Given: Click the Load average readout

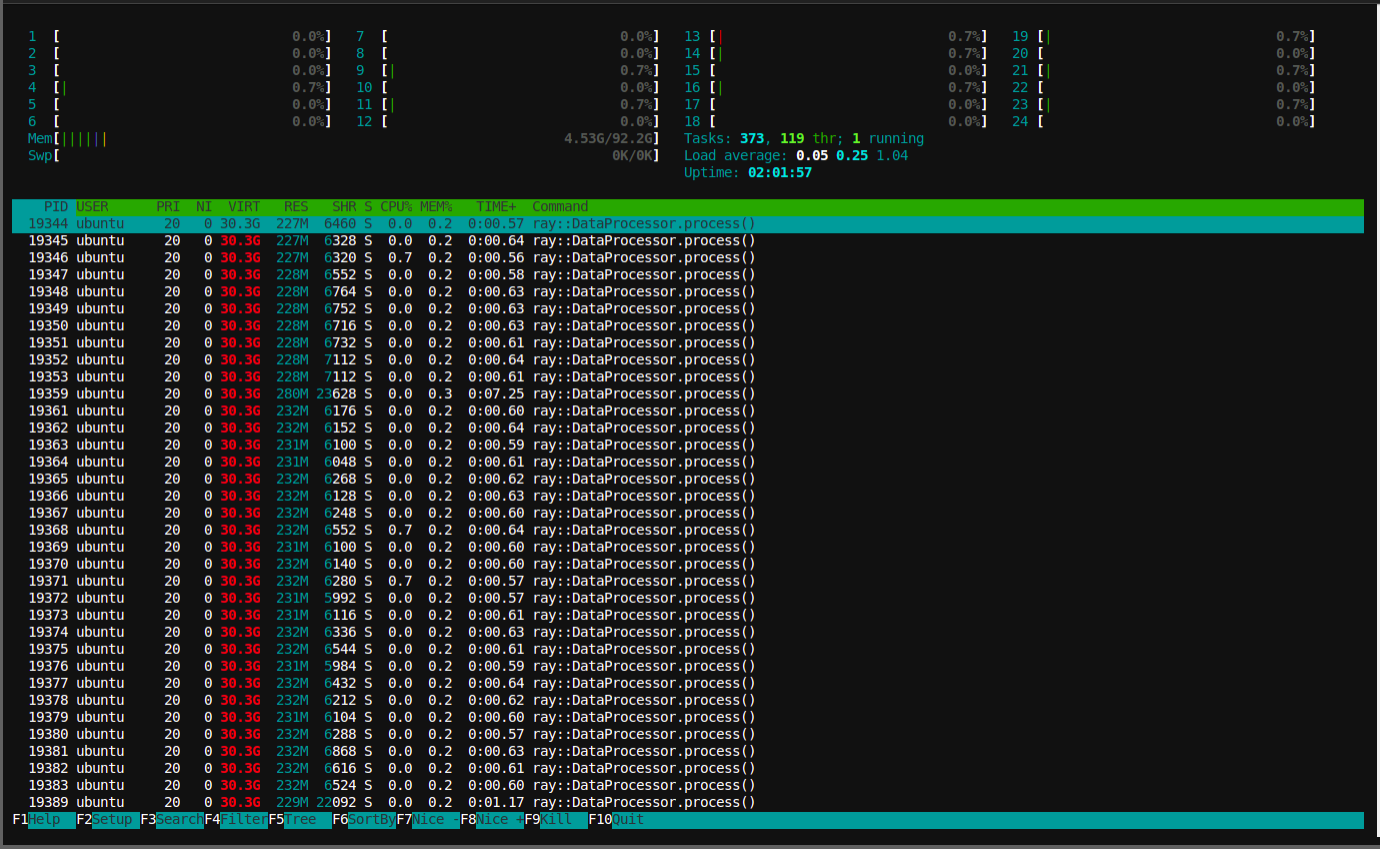Looking at the screenshot, I should (796, 156).
